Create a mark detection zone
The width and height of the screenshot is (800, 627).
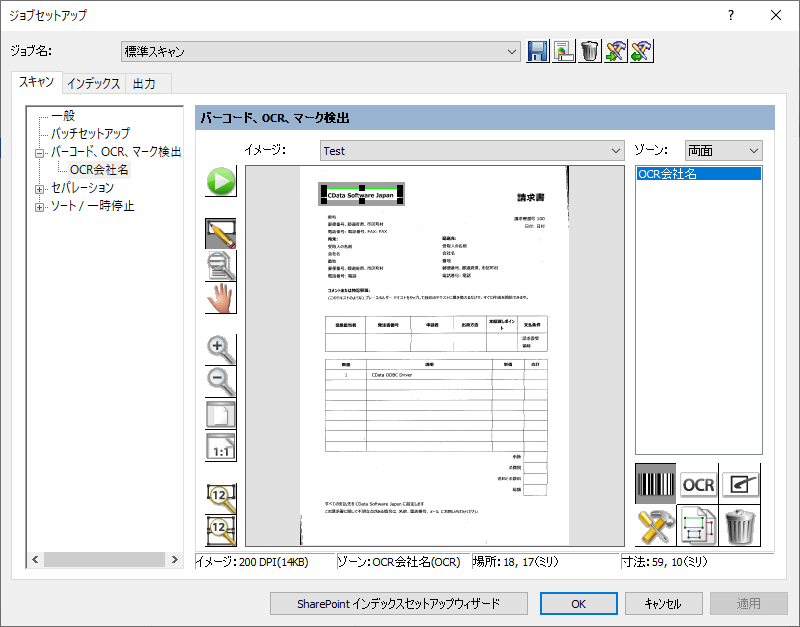pyautogui.click(x=740, y=484)
